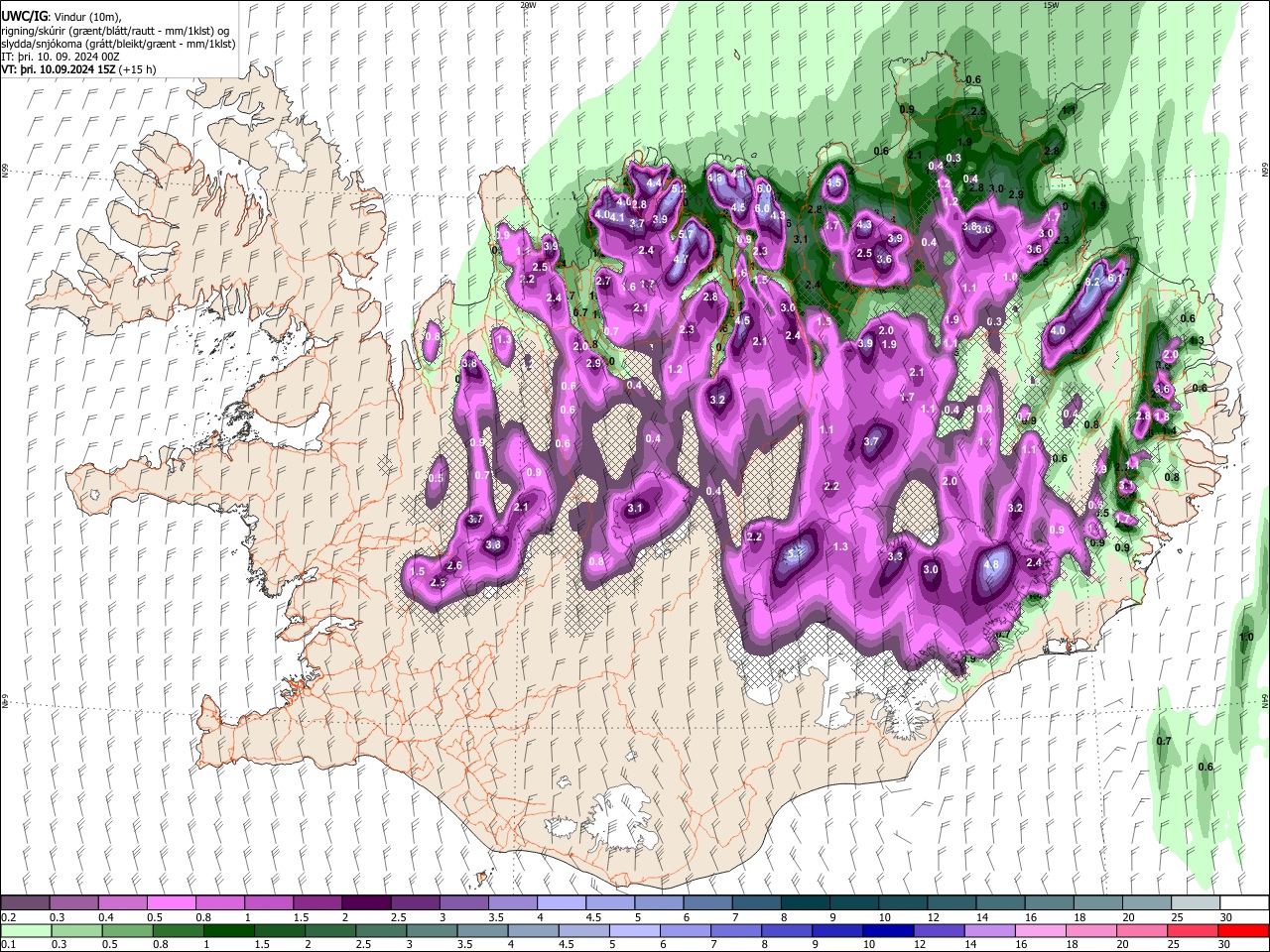The width and height of the screenshot is (1270, 952).
Task: Pick the pure red rain swatch above 30
Action: pyautogui.click(x=1242, y=930)
